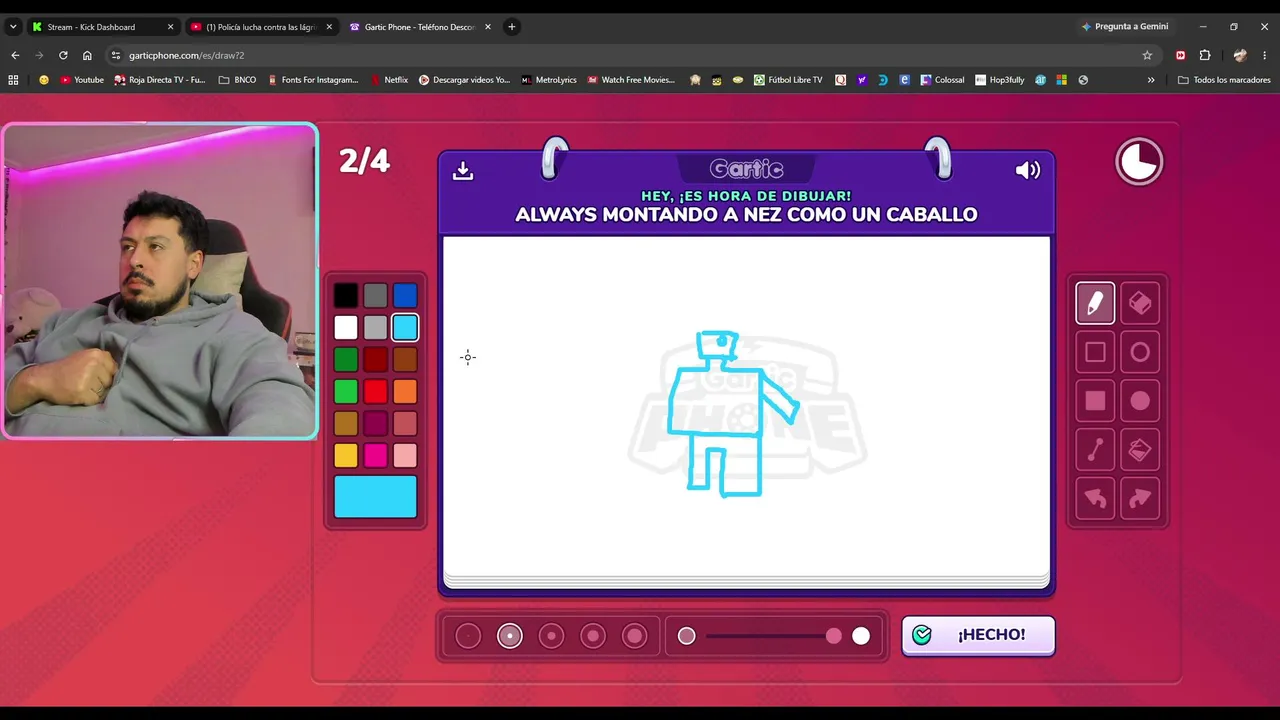Choose the empty rectangle shape tool
The height and width of the screenshot is (720, 1280).
(1095, 352)
